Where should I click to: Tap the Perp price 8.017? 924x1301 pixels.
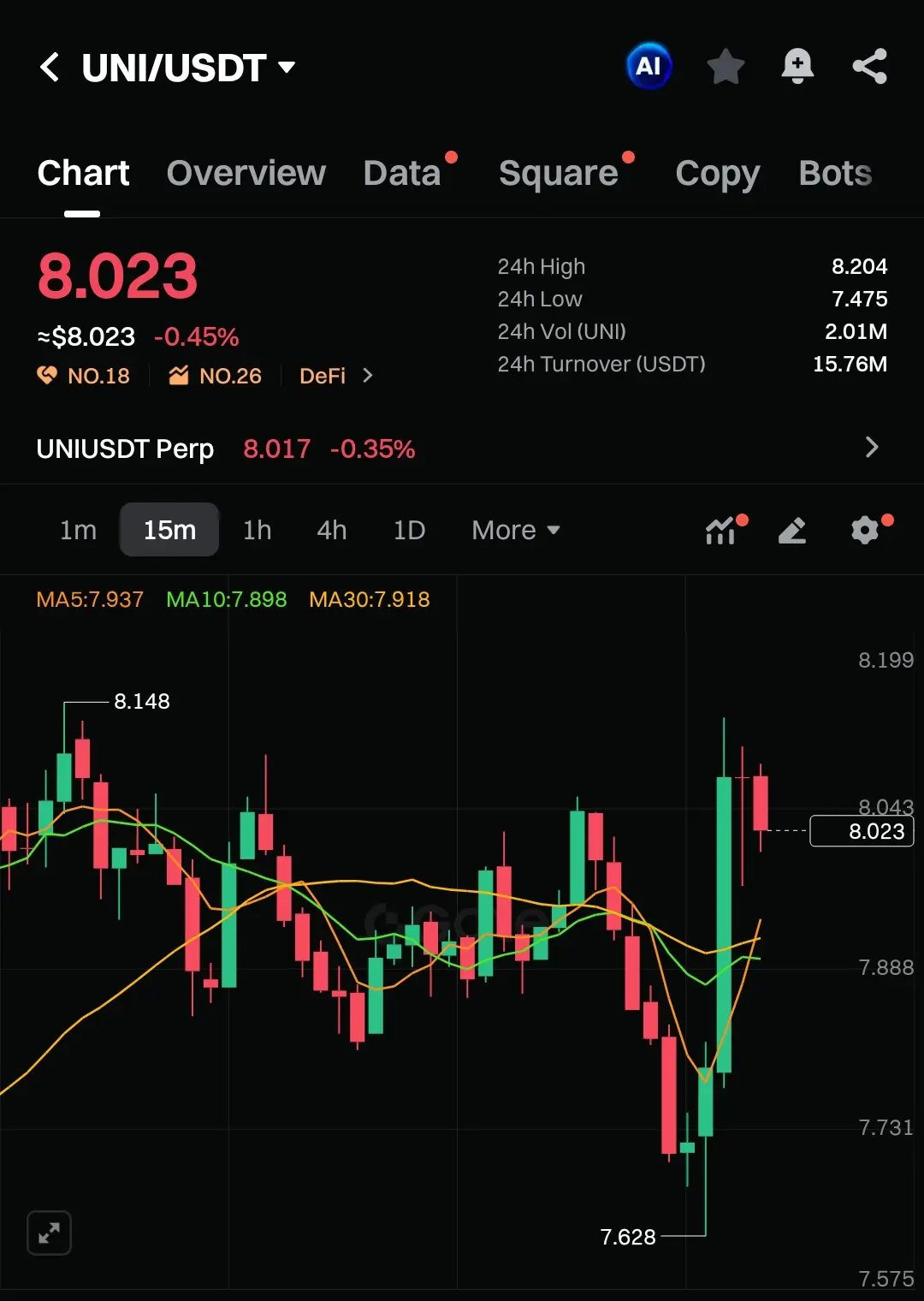[277, 449]
